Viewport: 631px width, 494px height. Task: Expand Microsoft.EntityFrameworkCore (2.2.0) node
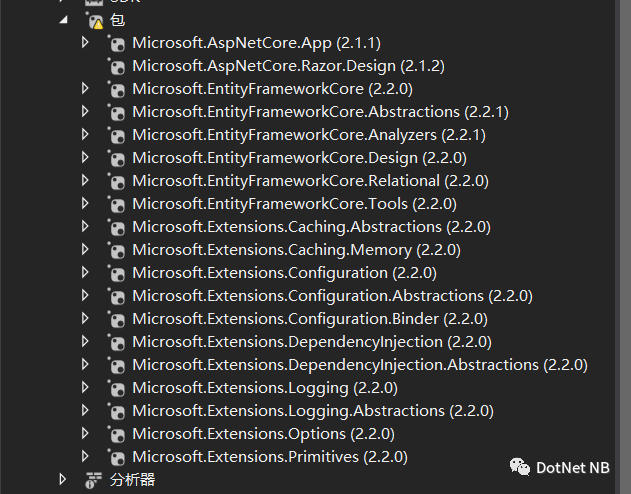pyautogui.click(x=85, y=88)
